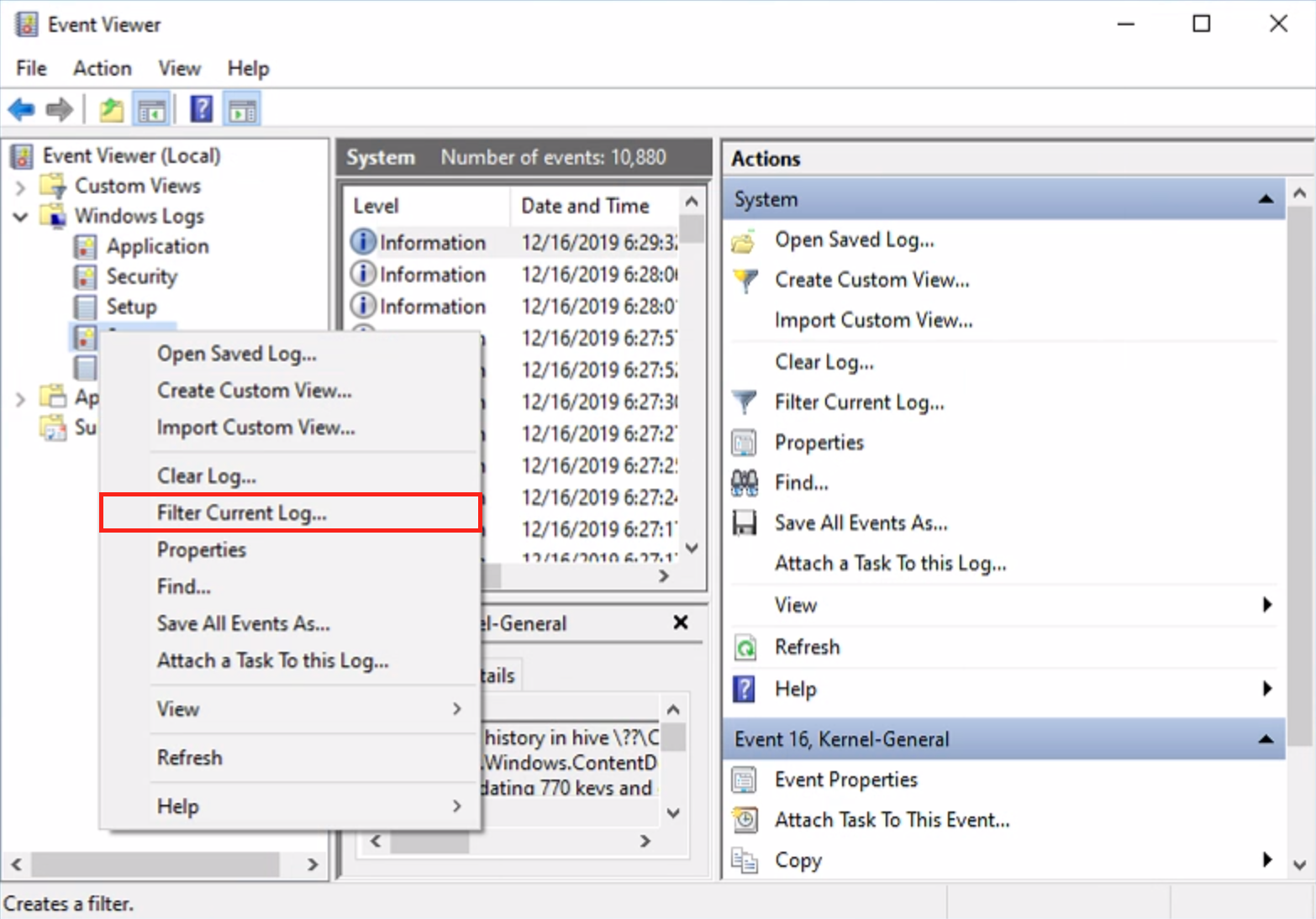The height and width of the screenshot is (919, 1316).
Task: Select the Security log in tree
Action: (x=141, y=276)
